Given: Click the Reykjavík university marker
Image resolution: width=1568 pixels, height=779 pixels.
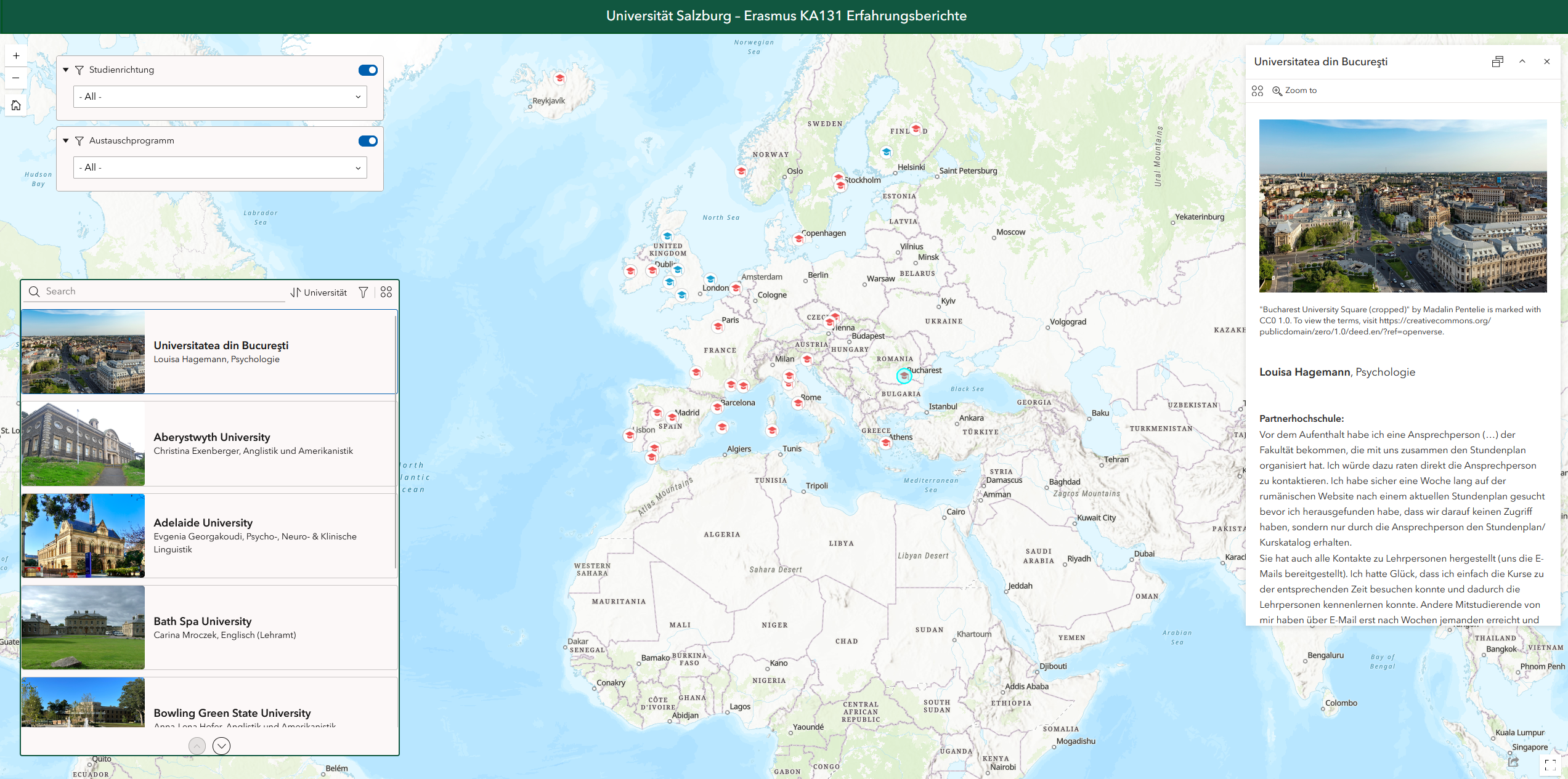Looking at the screenshot, I should click(559, 78).
